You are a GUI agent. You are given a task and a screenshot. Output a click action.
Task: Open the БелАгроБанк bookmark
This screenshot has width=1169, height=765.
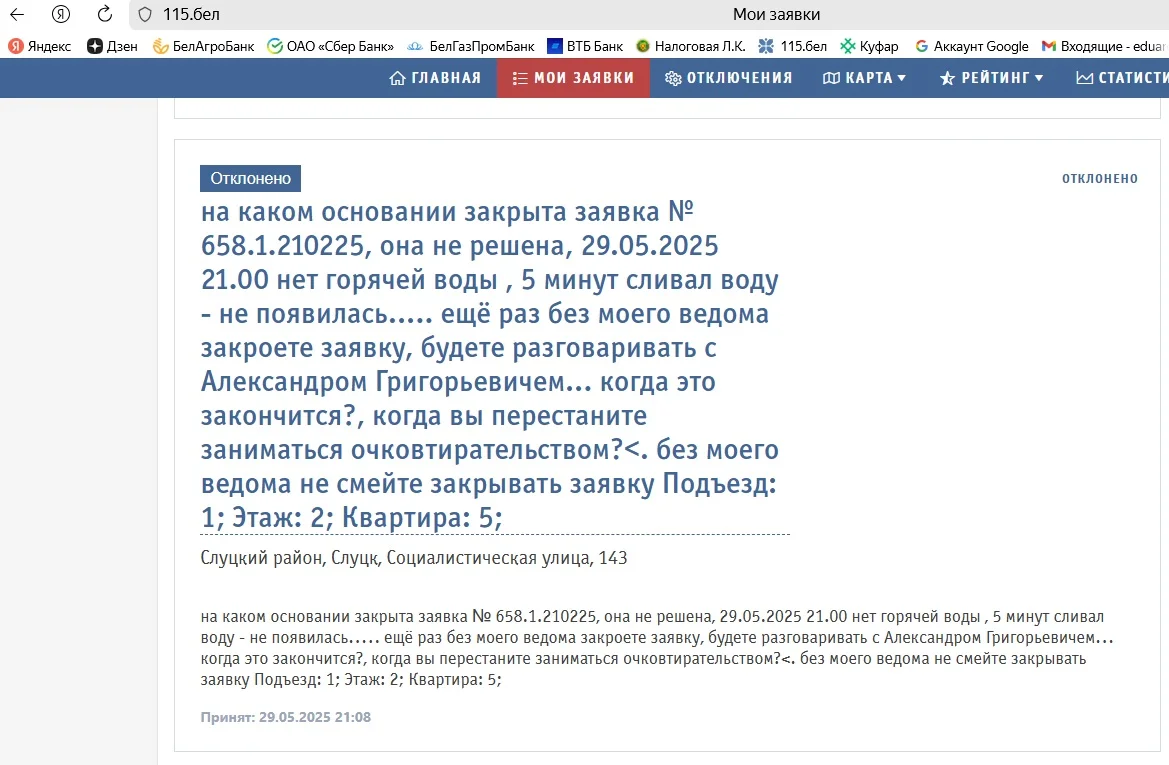click(203, 46)
